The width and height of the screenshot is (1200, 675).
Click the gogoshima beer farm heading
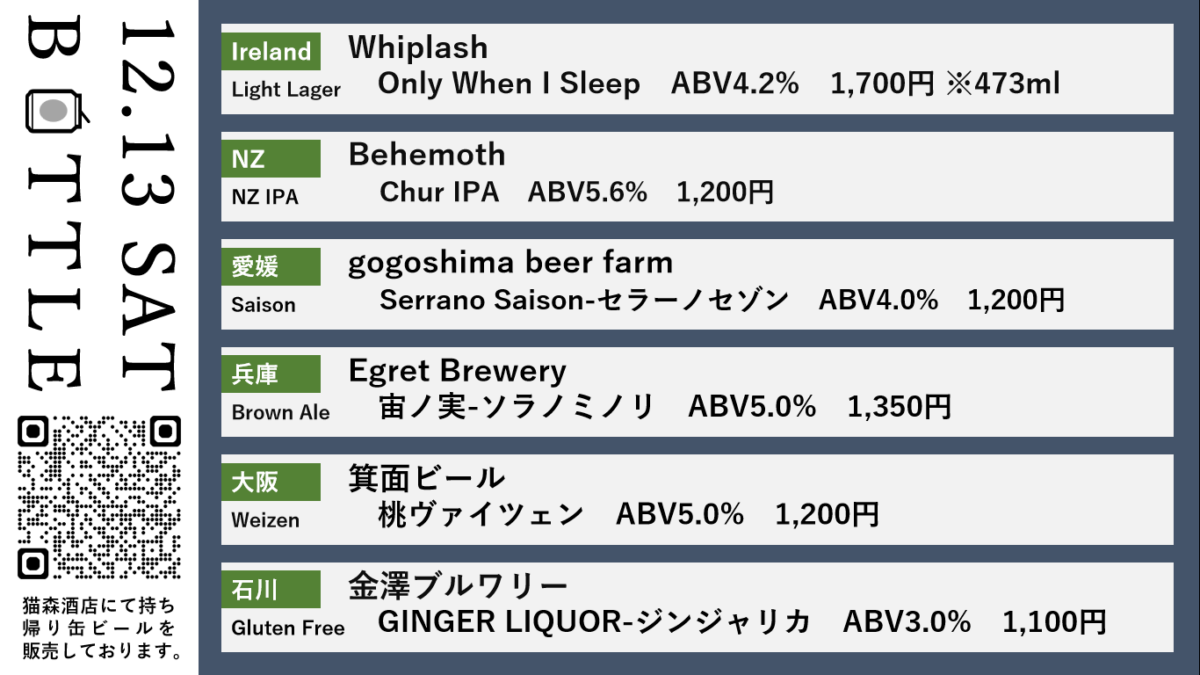(x=510, y=263)
